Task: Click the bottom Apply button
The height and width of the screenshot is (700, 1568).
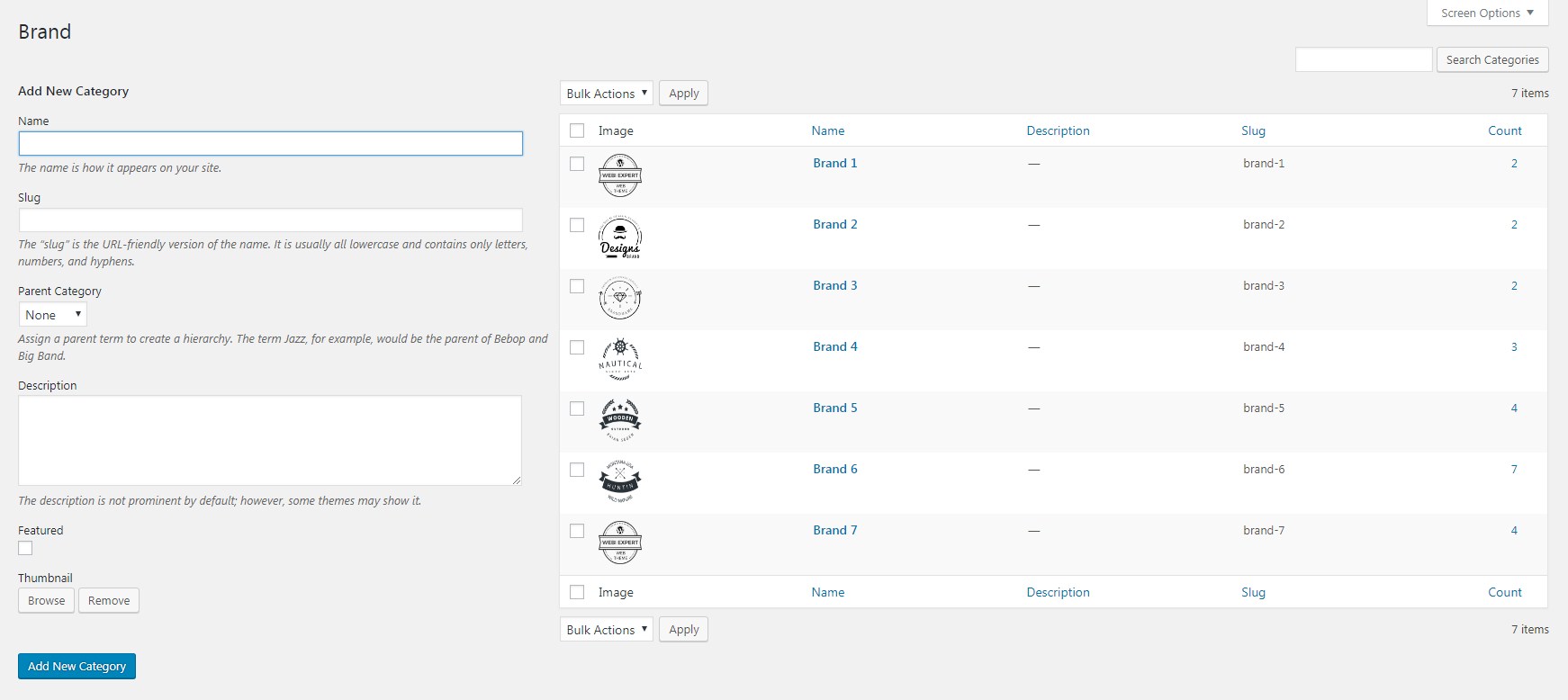Action: point(683,630)
